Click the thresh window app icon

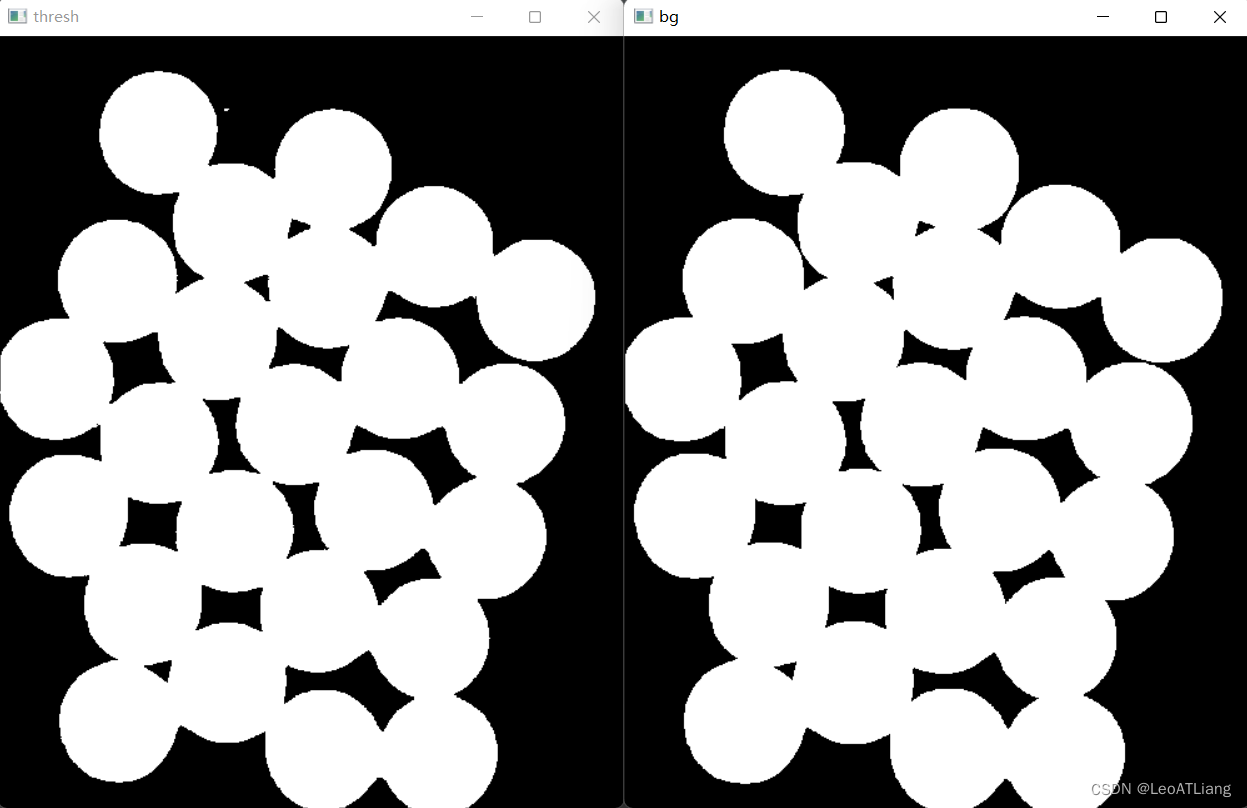[17, 16]
